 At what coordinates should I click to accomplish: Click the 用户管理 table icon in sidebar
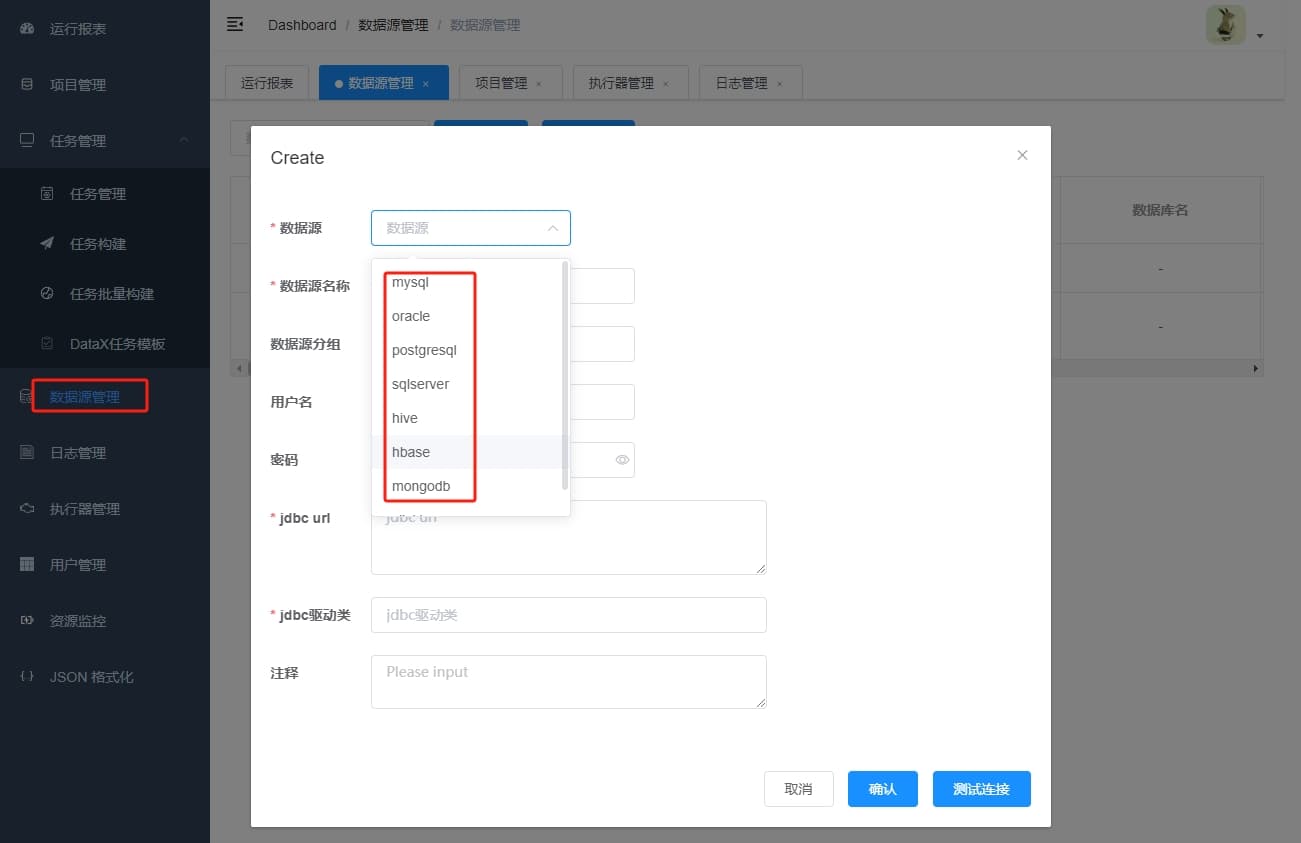[27, 565]
